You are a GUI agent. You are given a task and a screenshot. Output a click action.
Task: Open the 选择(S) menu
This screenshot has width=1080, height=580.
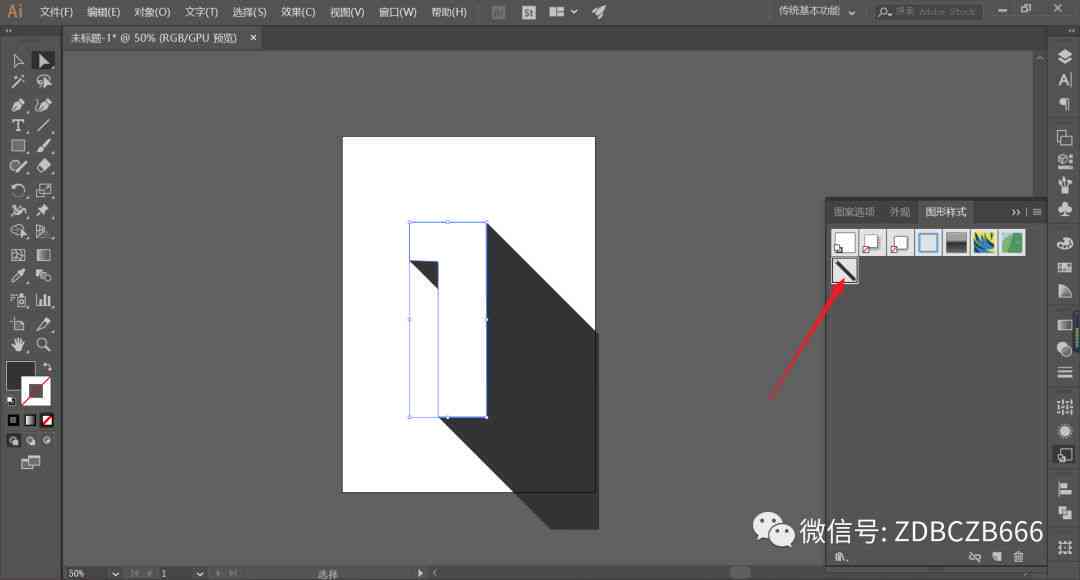(x=249, y=12)
